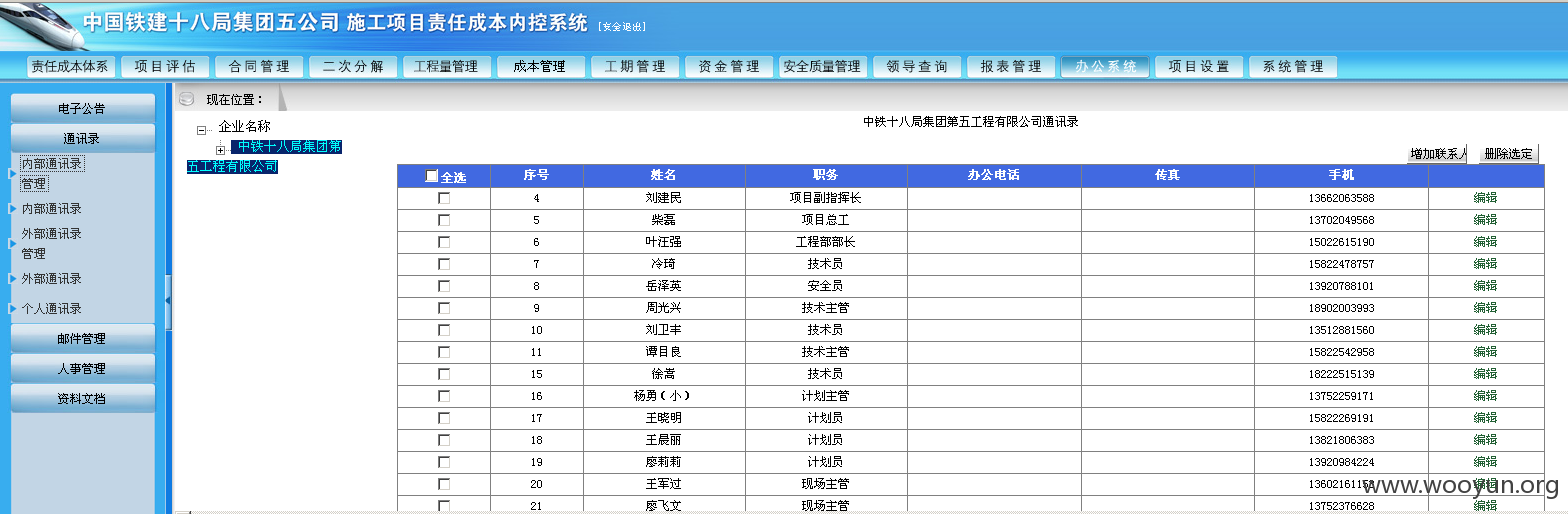
Task: Edit the 王晓明 contact entry
Action: point(1485,418)
